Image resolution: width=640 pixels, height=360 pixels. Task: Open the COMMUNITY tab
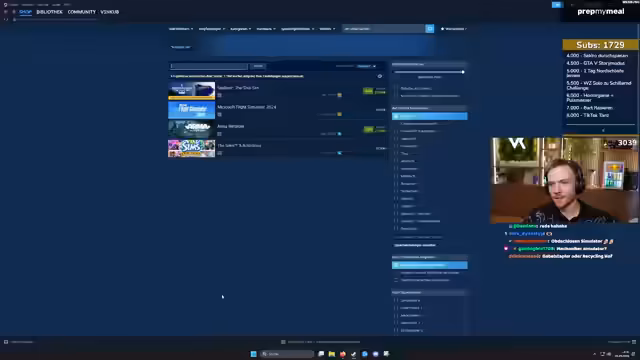tap(82, 12)
